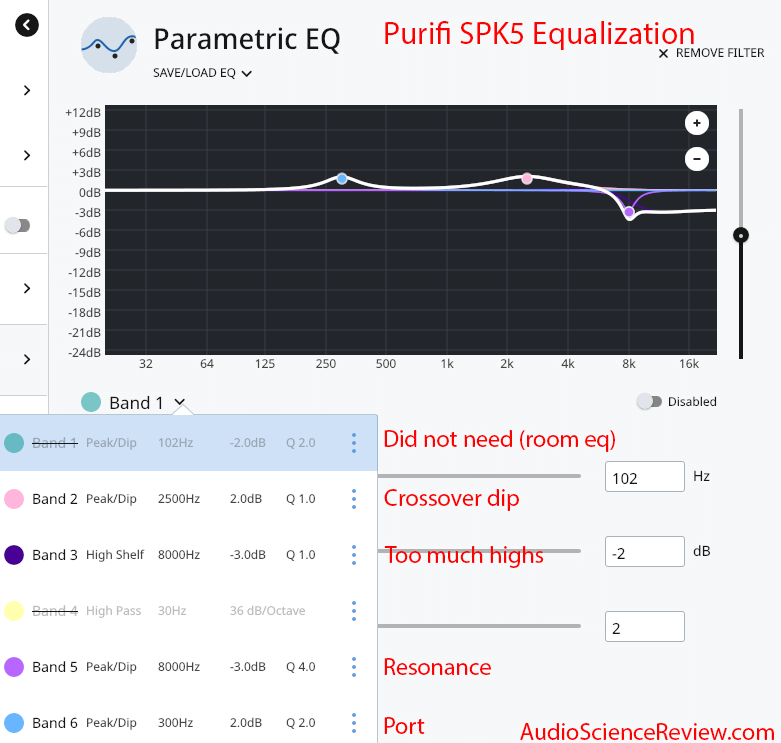
Task: Select Band 2 Peak/Dip 2500Hz entry
Action: click(188, 499)
